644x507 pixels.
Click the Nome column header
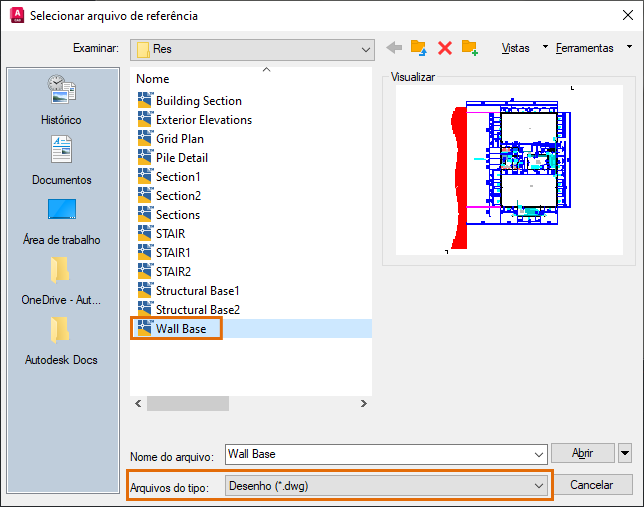pos(153,78)
